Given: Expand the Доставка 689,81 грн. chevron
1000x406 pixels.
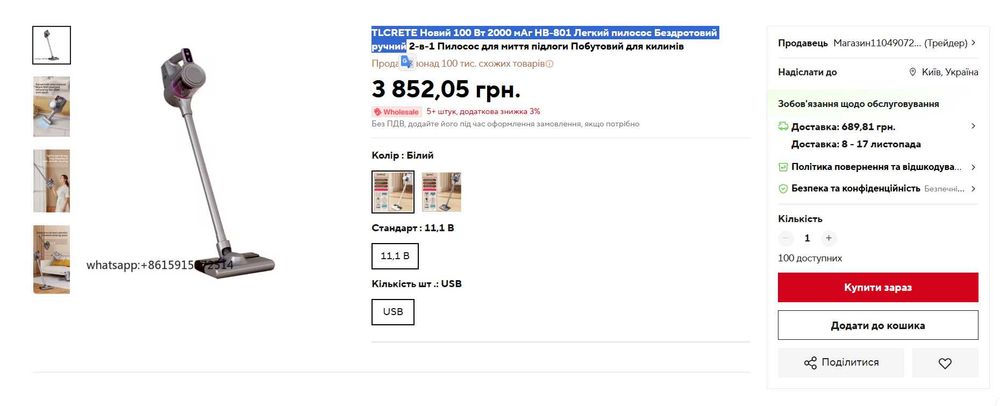Looking at the screenshot, I should (x=973, y=126).
